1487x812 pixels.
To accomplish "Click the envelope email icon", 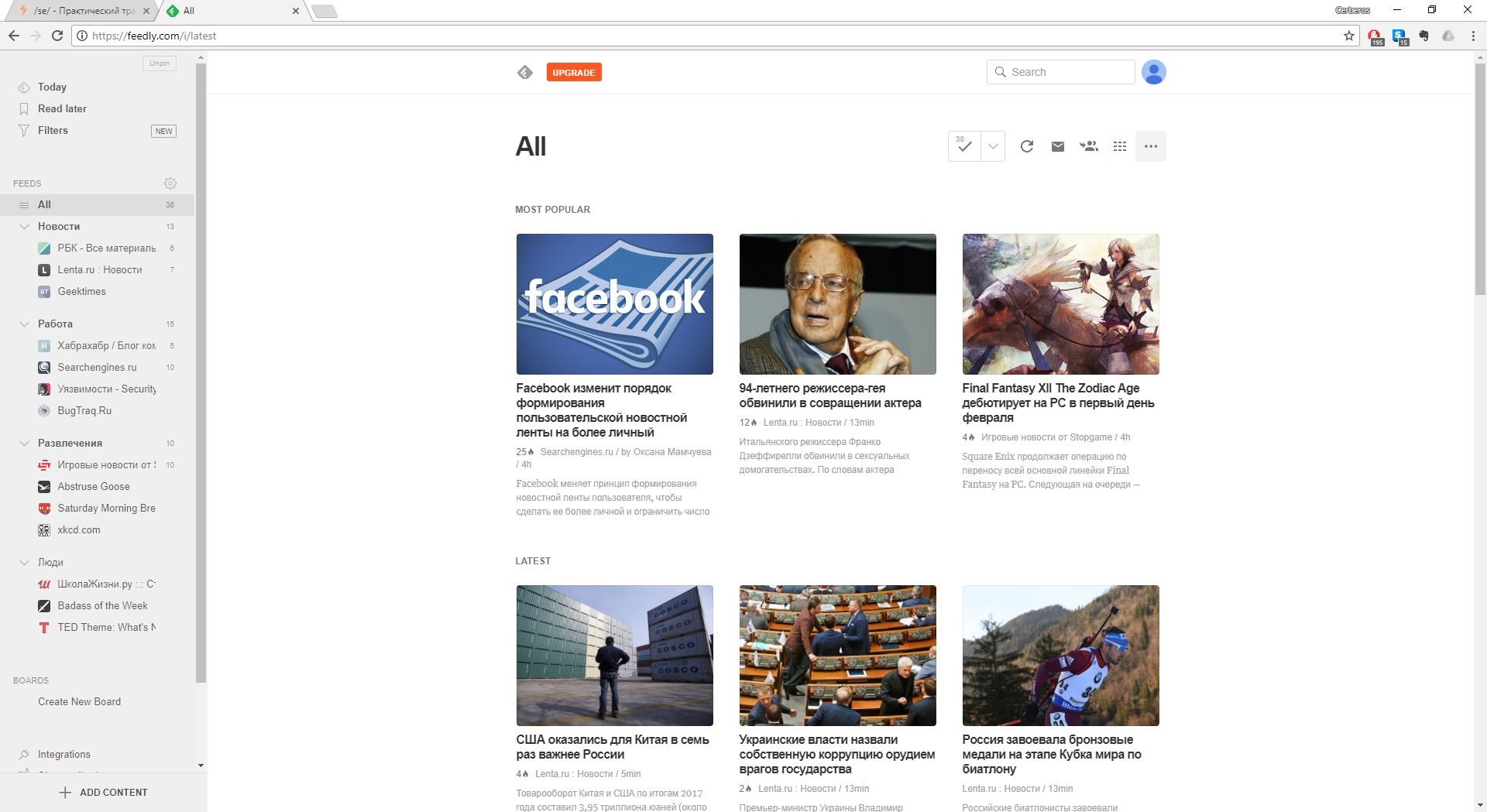I will [1058, 146].
